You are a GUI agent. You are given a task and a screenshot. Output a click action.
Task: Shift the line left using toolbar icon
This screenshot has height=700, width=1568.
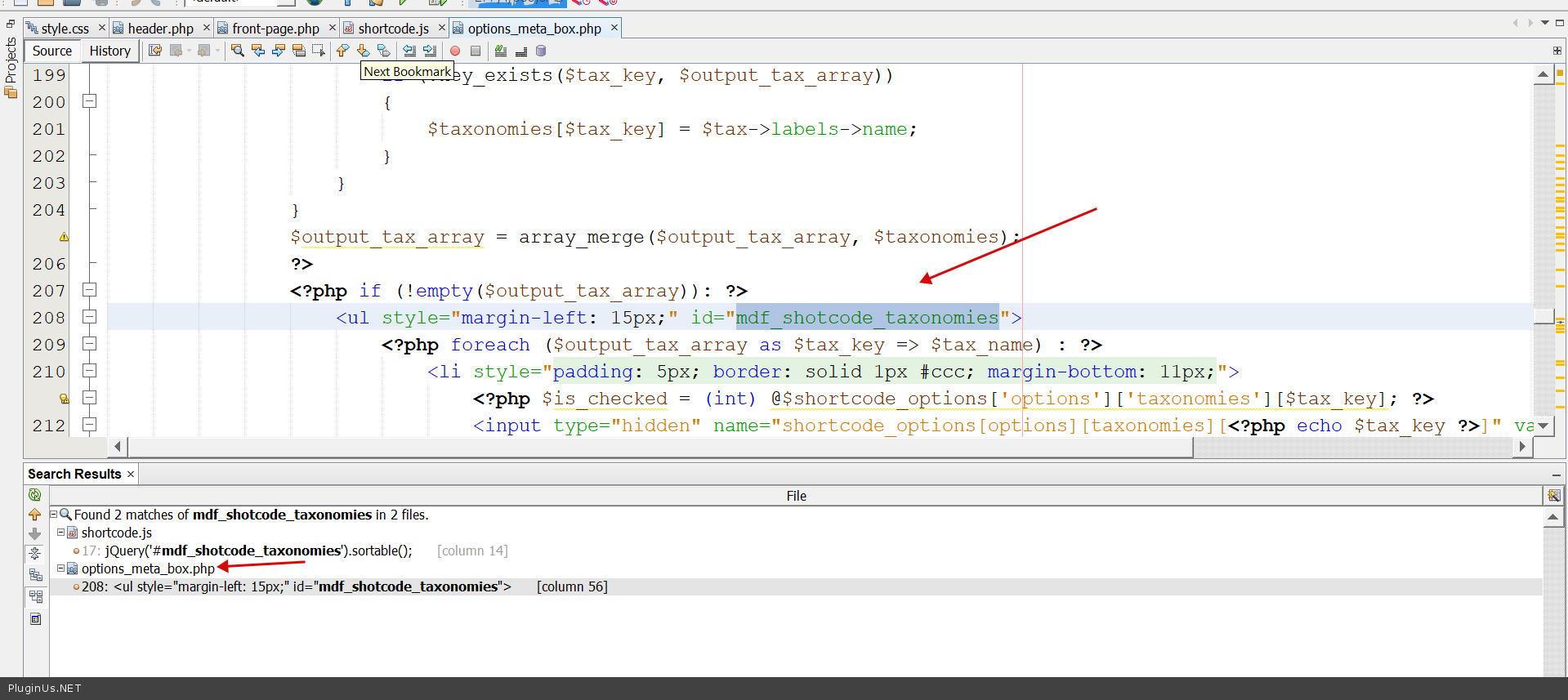click(409, 51)
